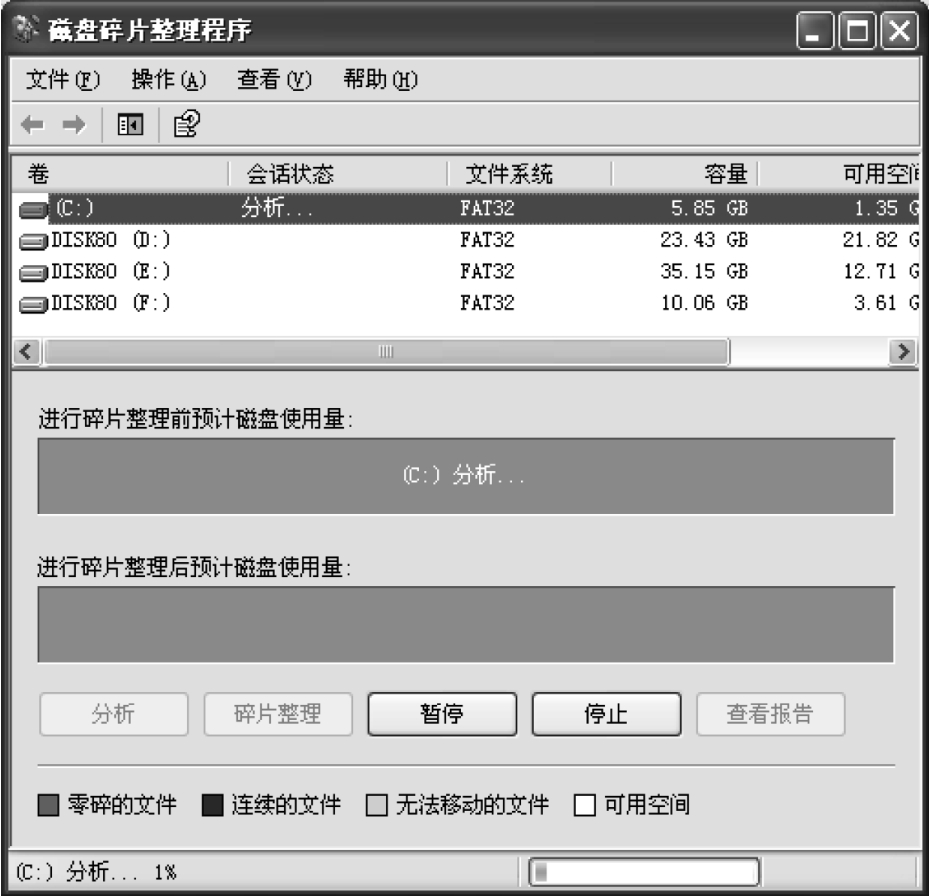The image size is (929, 896).
Task: Open the 帮助(H) menu
Action: (x=380, y=79)
